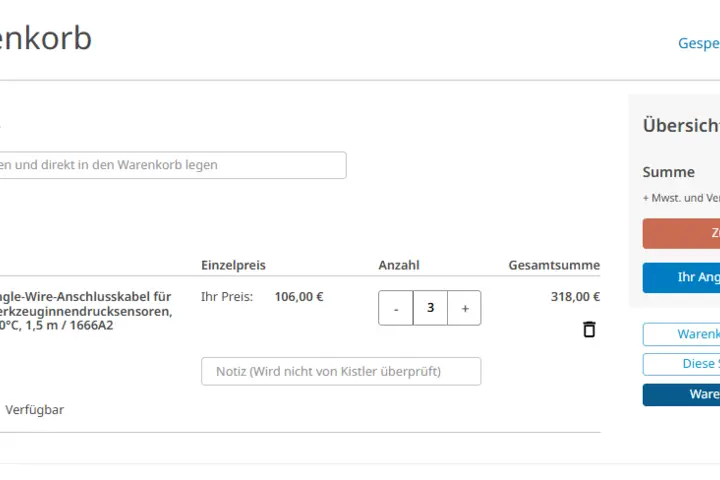Decrease quantity with the minus button
The width and height of the screenshot is (720, 480).
click(396, 308)
